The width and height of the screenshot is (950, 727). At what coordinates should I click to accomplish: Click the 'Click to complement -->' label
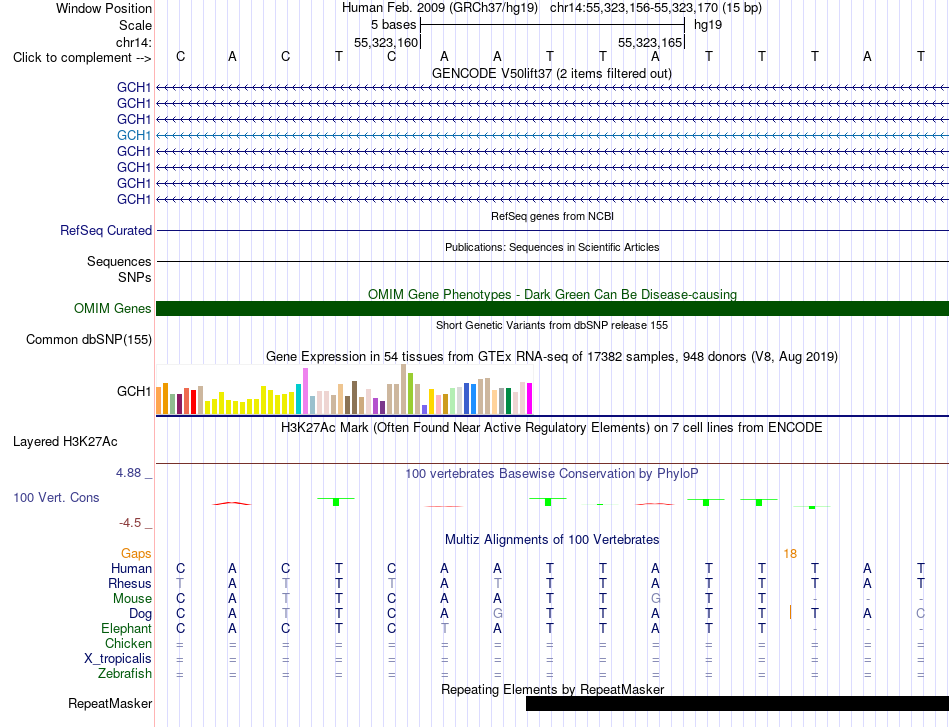coord(82,58)
